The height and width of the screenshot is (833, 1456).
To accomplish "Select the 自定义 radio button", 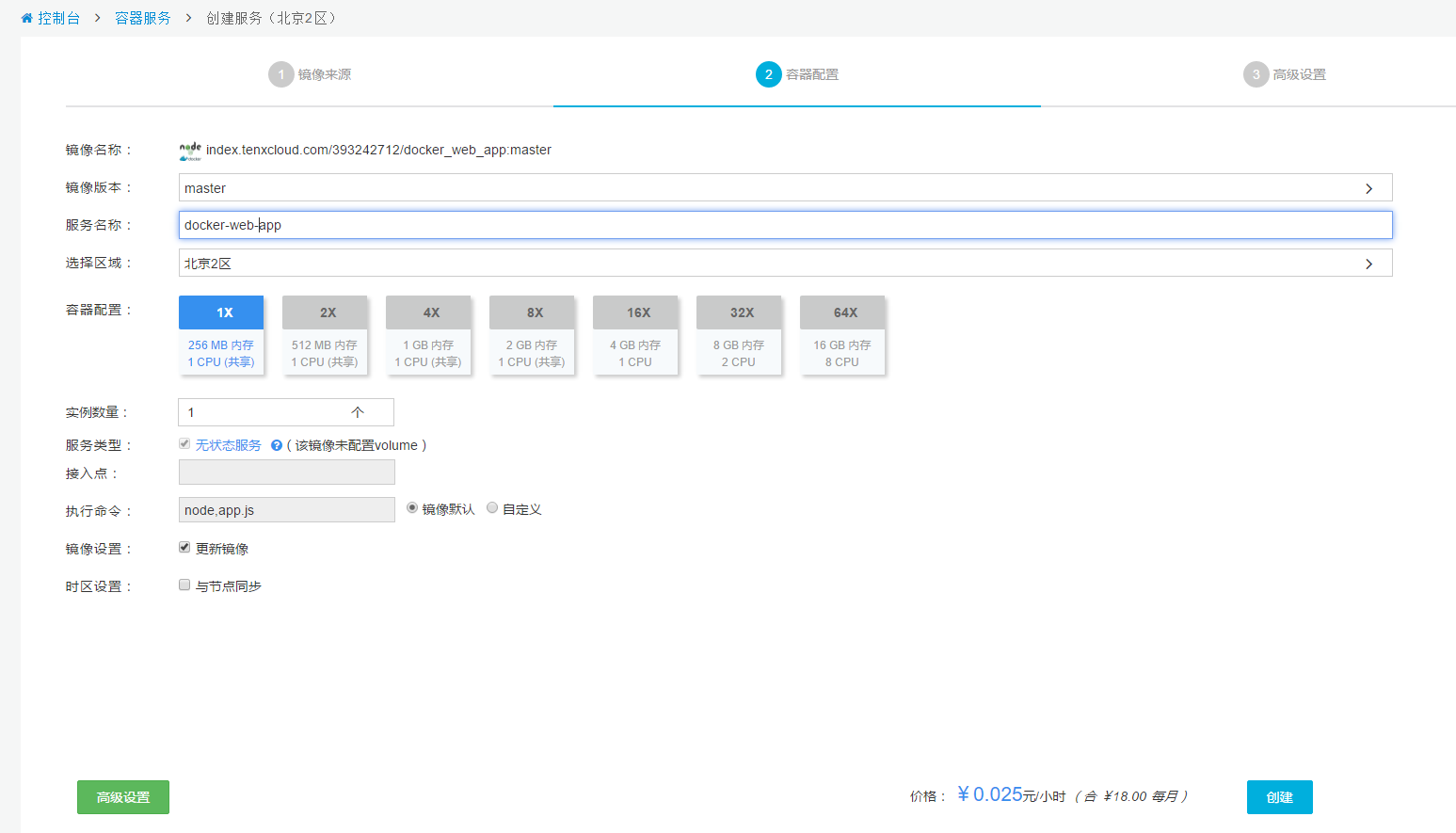I will tap(492, 508).
